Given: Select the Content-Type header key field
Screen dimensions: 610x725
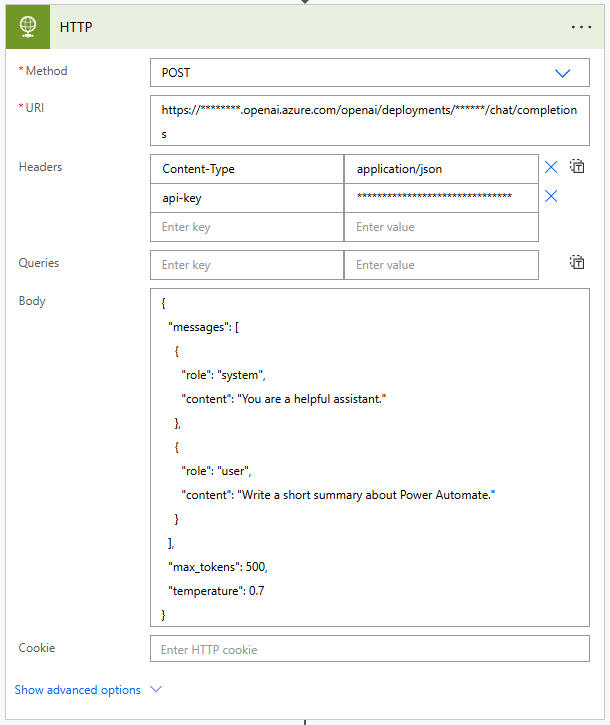Looking at the screenshot, I should 246,169.
